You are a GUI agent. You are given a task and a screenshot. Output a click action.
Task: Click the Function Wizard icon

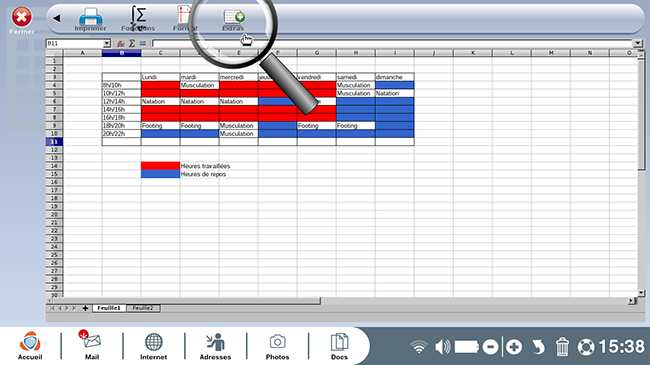pos(120,43)
